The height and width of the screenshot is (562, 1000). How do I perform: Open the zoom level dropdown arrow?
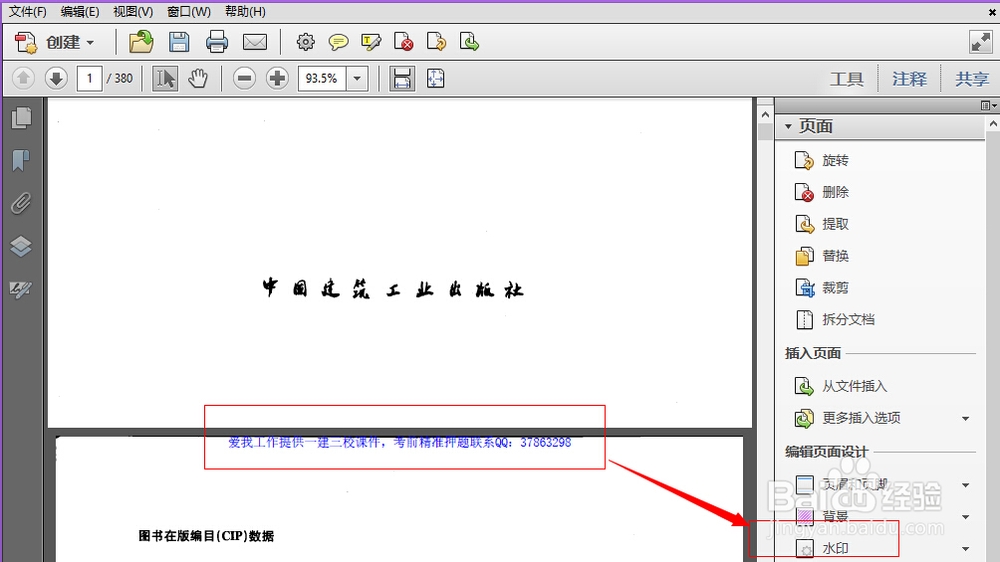tap(357, 78)
